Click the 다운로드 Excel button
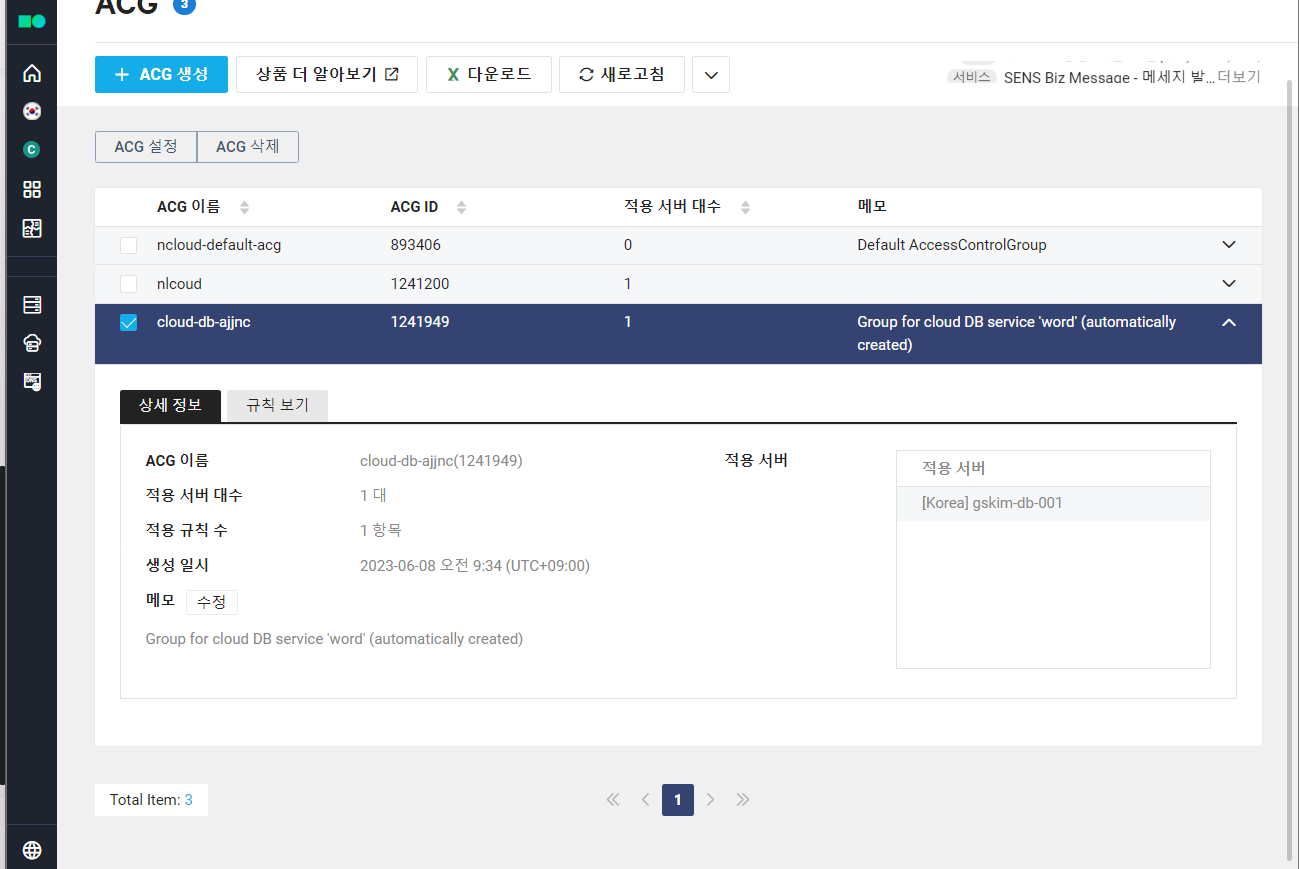 tap(489, 74)
